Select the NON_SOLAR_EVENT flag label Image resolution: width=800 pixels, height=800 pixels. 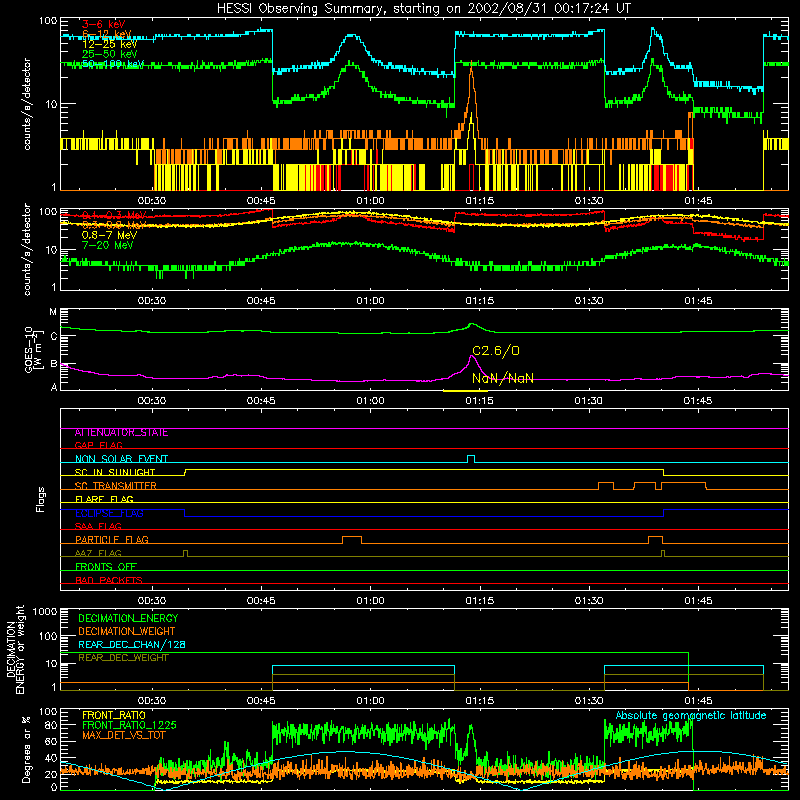pos(121,459)
